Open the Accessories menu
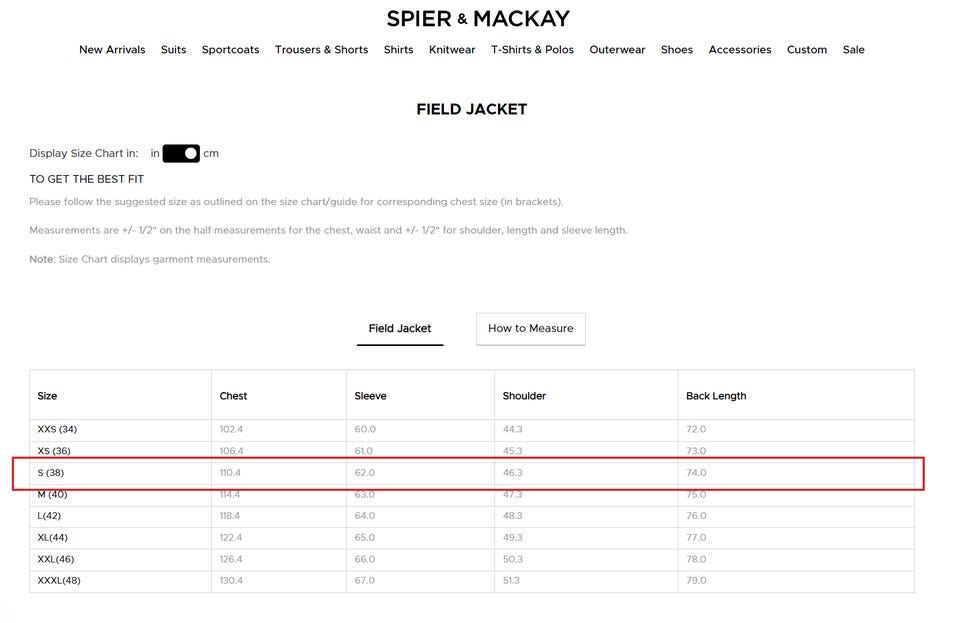 tap(740, 50)
